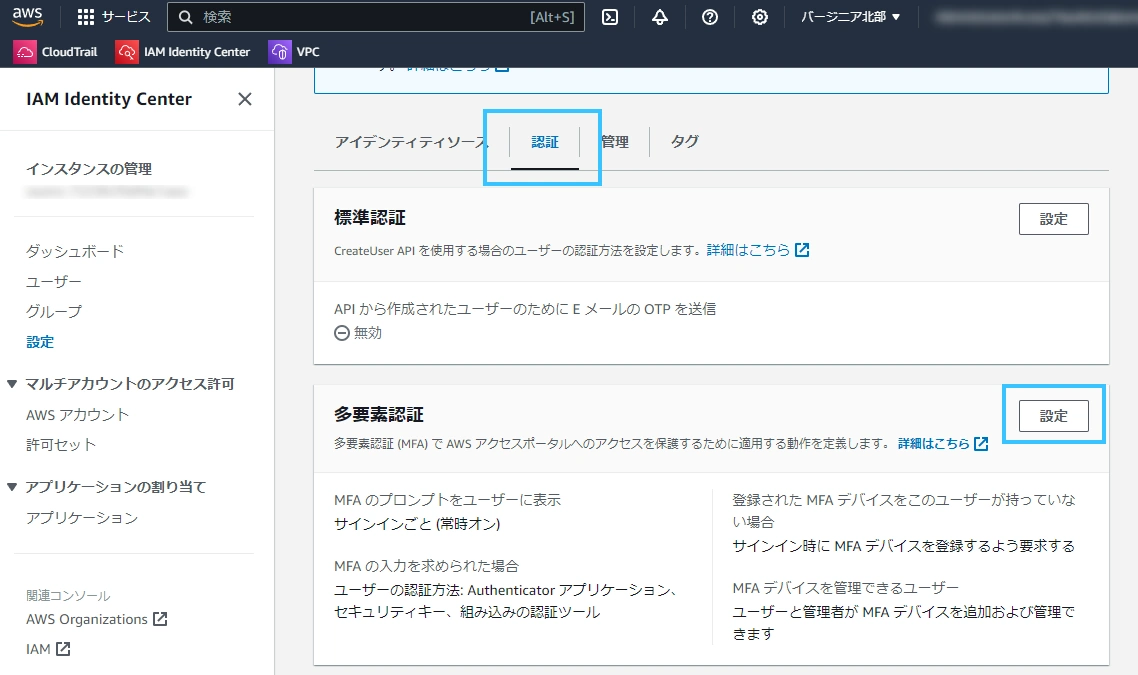
Task: Open the CloudTrail shortcut
Action: 55,52
